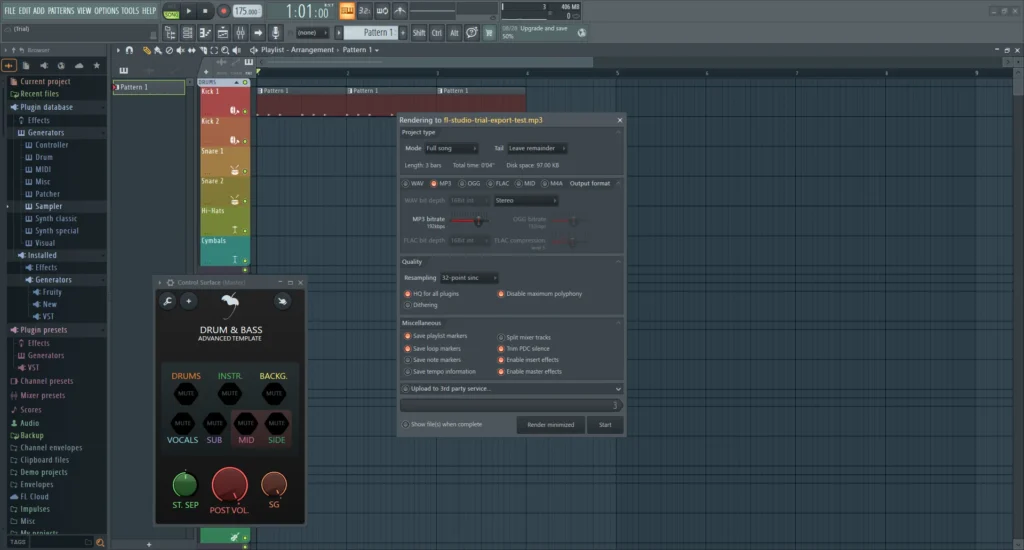Click the Render minimized button
Screen dimensions: 1024x550
pos(551,425)
